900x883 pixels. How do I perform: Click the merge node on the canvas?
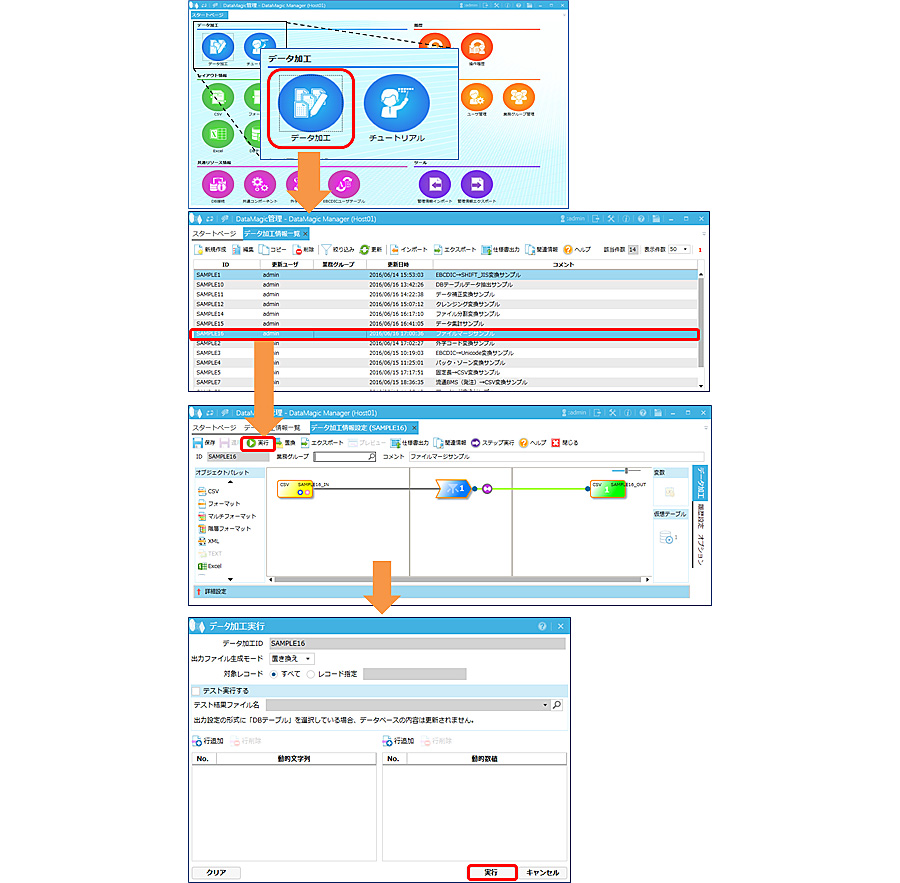452,488
